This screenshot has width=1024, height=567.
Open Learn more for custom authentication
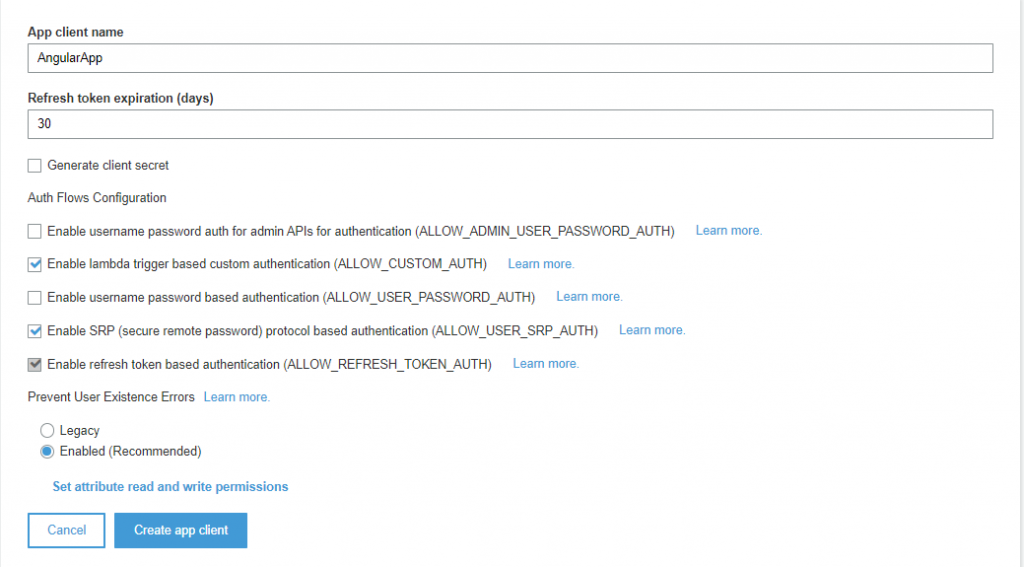click(x=541, y=264)
